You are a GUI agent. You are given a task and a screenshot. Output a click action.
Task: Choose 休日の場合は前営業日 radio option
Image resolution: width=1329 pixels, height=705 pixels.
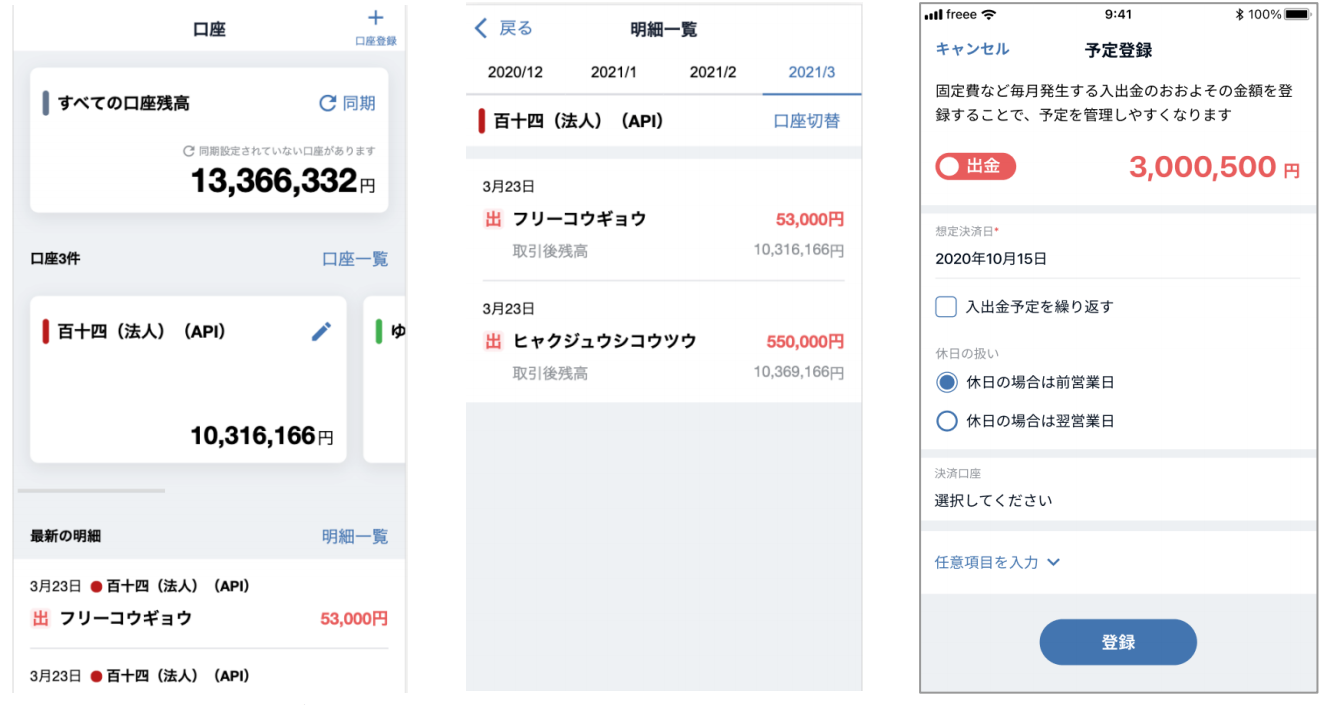point(946,382)
